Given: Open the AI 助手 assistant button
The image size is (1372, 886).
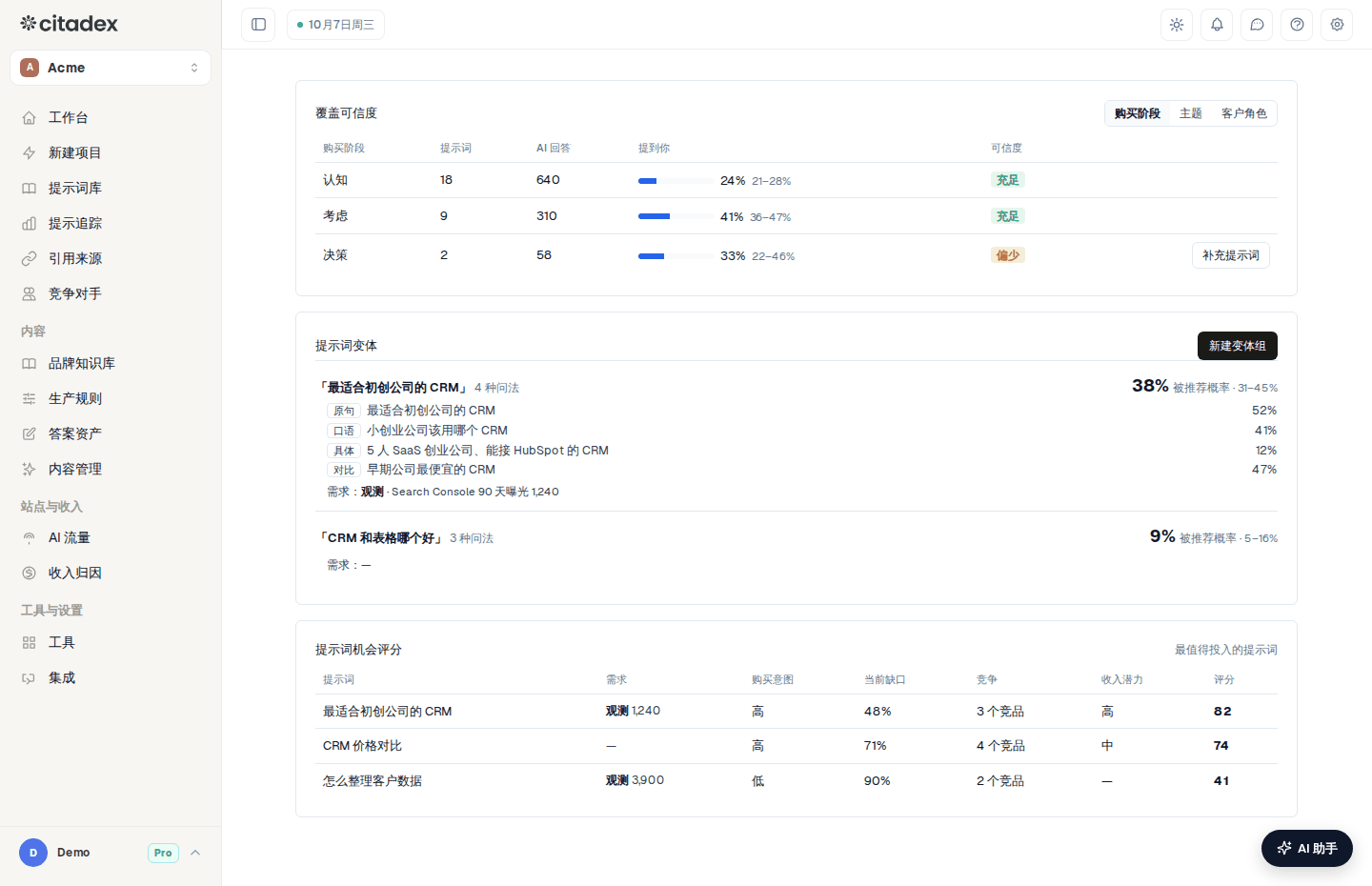Looking at the screenshot, I should (1307, 848).
